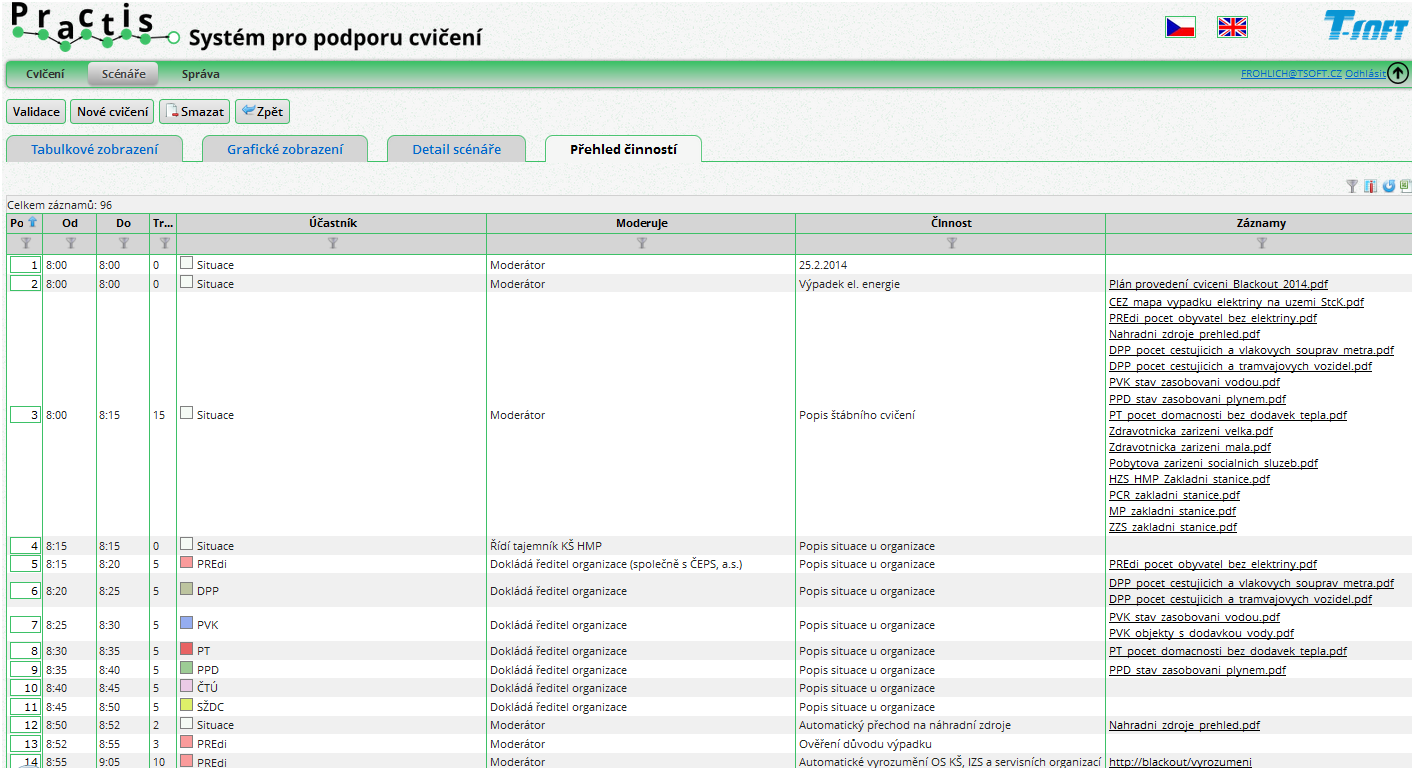Sort by the Záznamy column header
This screenshot has width=1414, height=770.
1261,223
